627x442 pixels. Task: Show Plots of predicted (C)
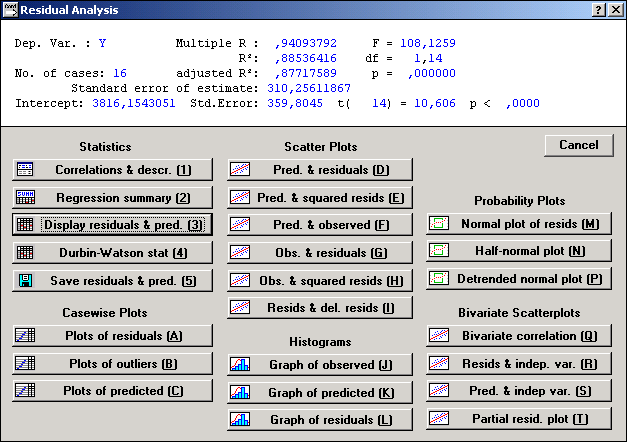112,390
